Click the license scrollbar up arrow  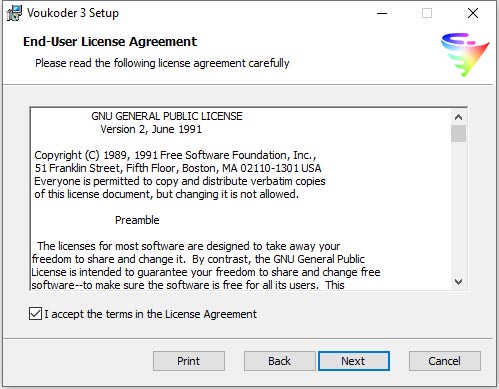[458, 117]
